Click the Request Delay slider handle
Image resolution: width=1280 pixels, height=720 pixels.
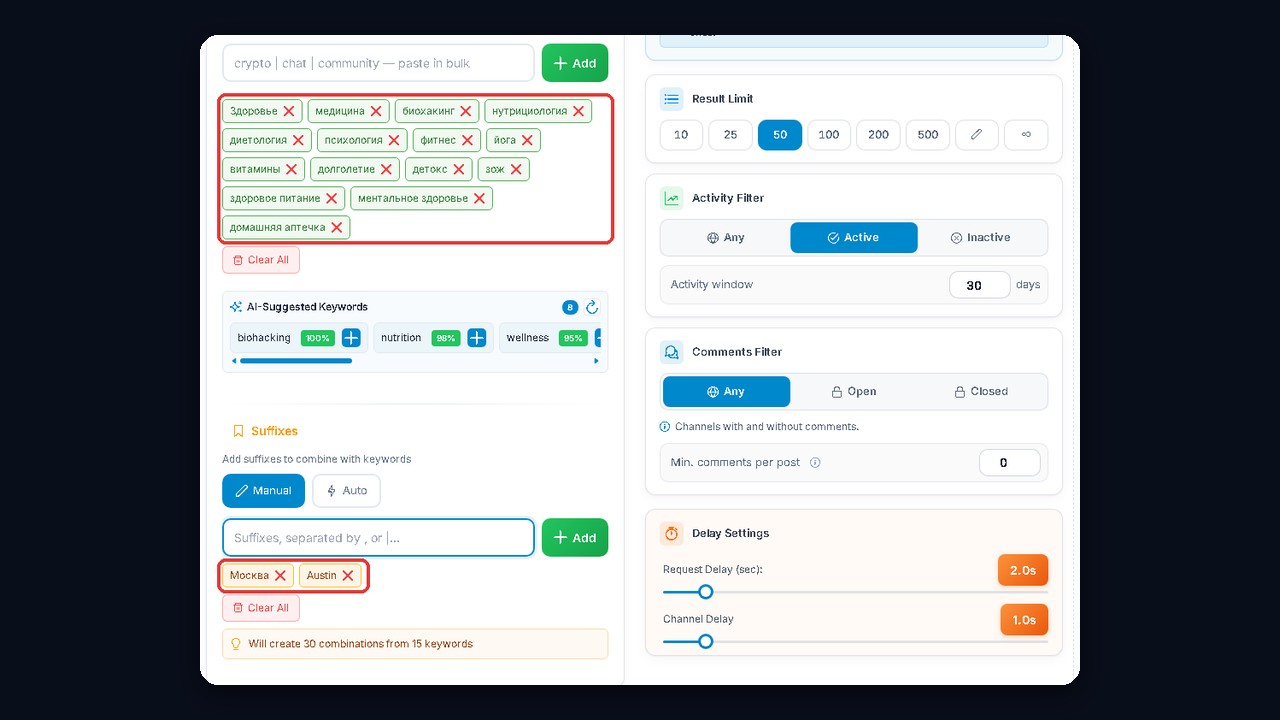[705, 592]
